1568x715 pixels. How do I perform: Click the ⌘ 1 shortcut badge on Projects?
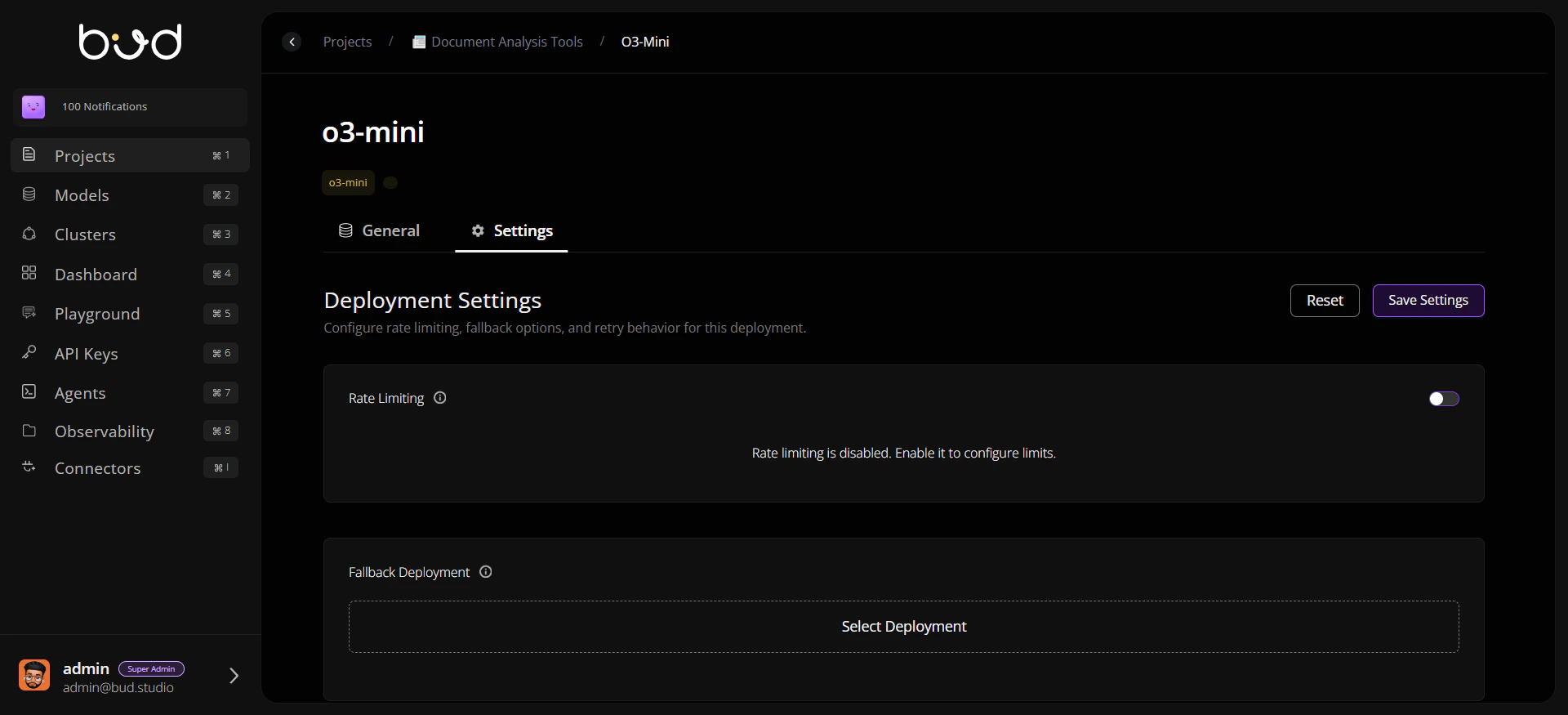pos(221,155)
